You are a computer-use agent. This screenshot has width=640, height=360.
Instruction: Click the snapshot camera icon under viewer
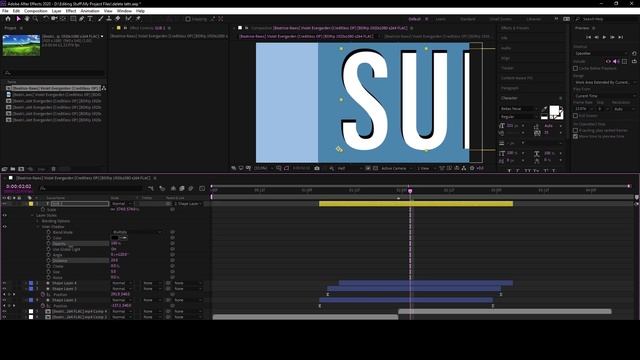317,168
